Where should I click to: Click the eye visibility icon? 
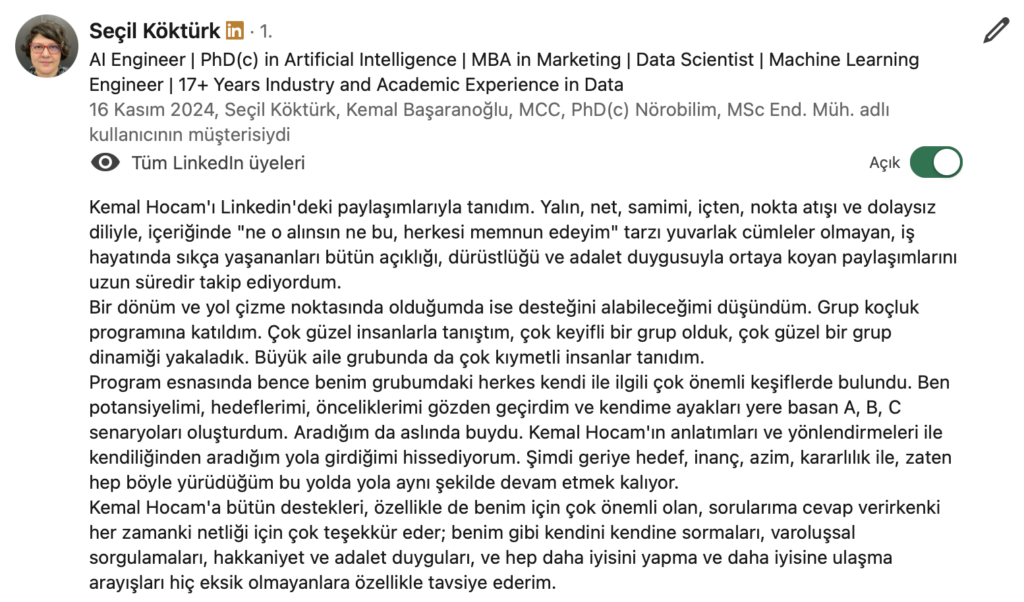pyautogui.click(x=105, y=163)
